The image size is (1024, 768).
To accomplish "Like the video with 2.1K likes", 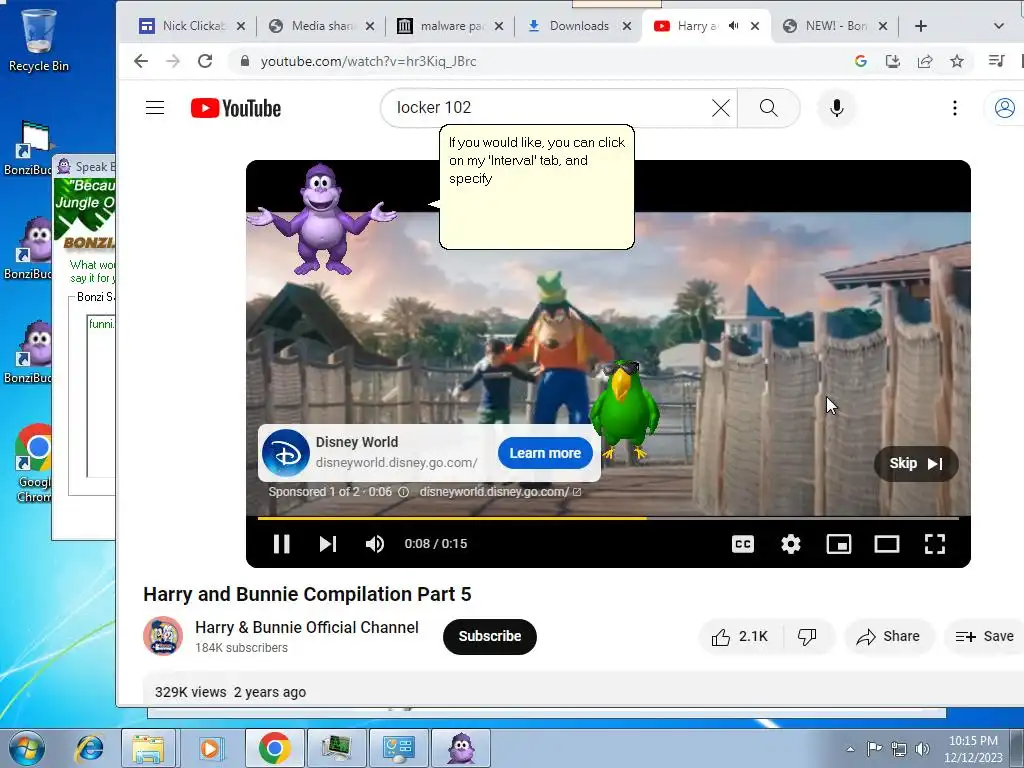I will click(741, 637).
